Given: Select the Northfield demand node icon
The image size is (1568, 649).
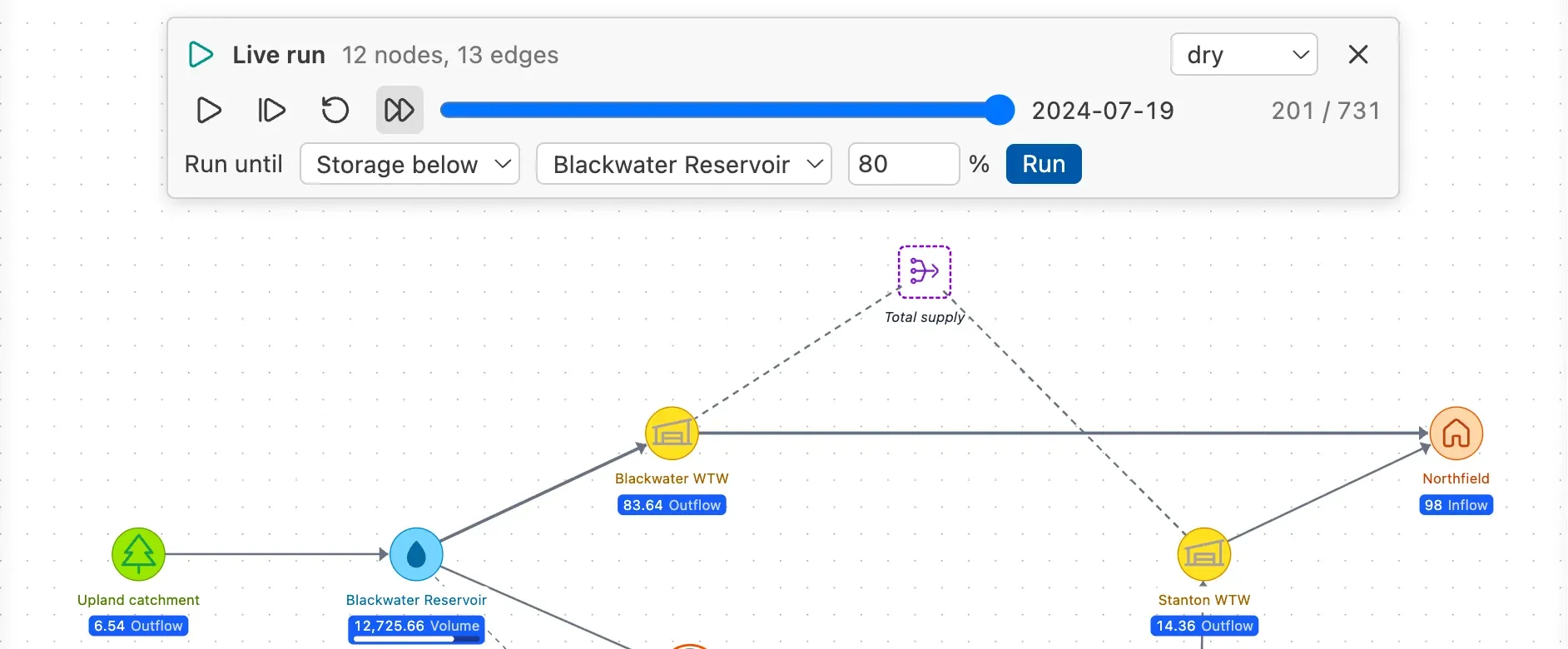Looking at the screenshot, I should [x=1456, y=433].
